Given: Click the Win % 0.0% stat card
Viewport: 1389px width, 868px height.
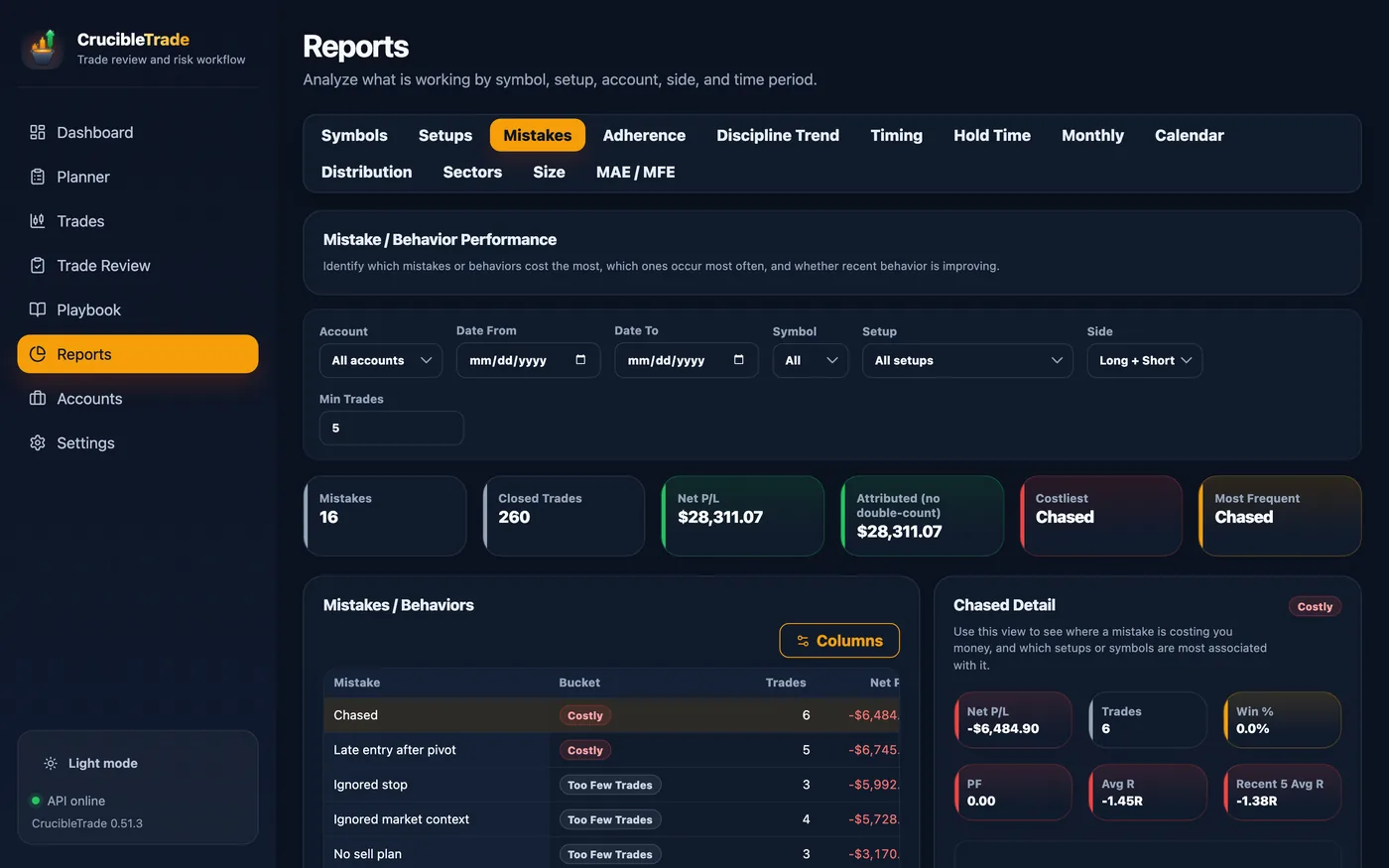Looking at the screenshot, I should [1282, 719].
